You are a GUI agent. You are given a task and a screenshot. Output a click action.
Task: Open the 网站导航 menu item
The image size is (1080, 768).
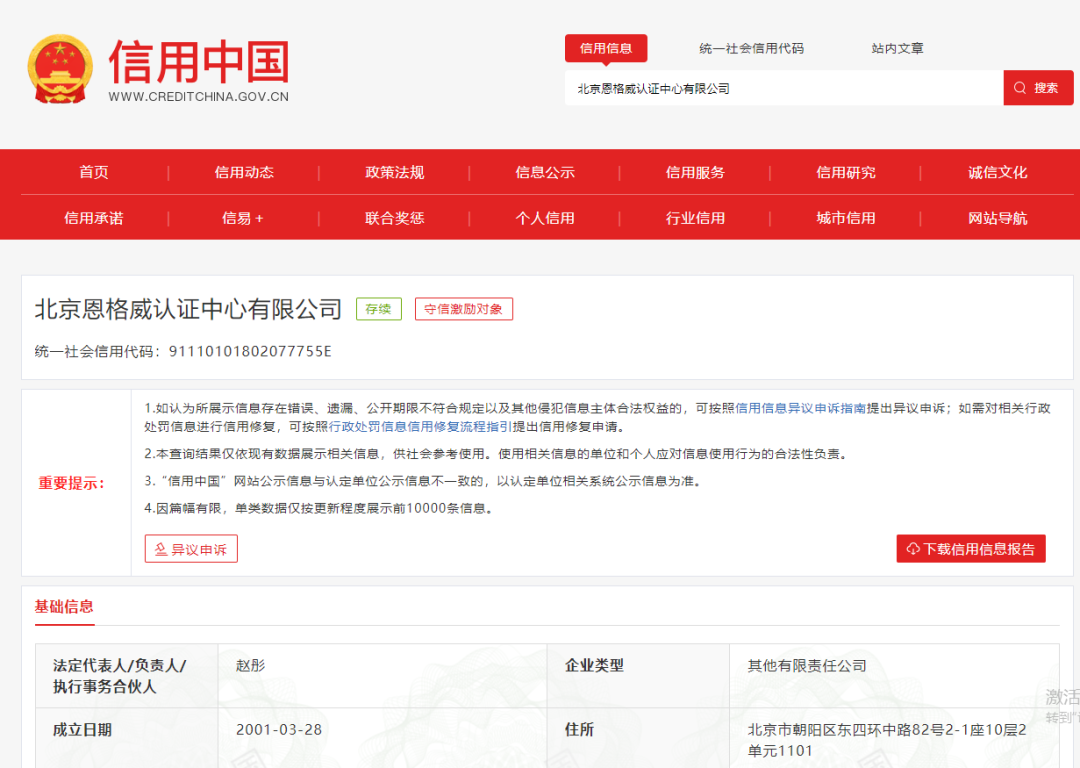997,217
